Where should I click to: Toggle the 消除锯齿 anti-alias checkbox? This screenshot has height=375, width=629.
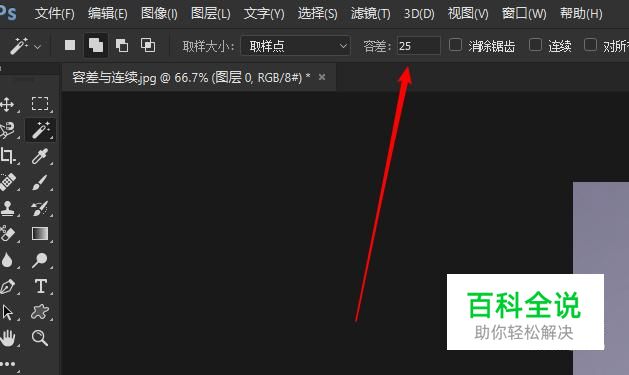tap(455, 45)
